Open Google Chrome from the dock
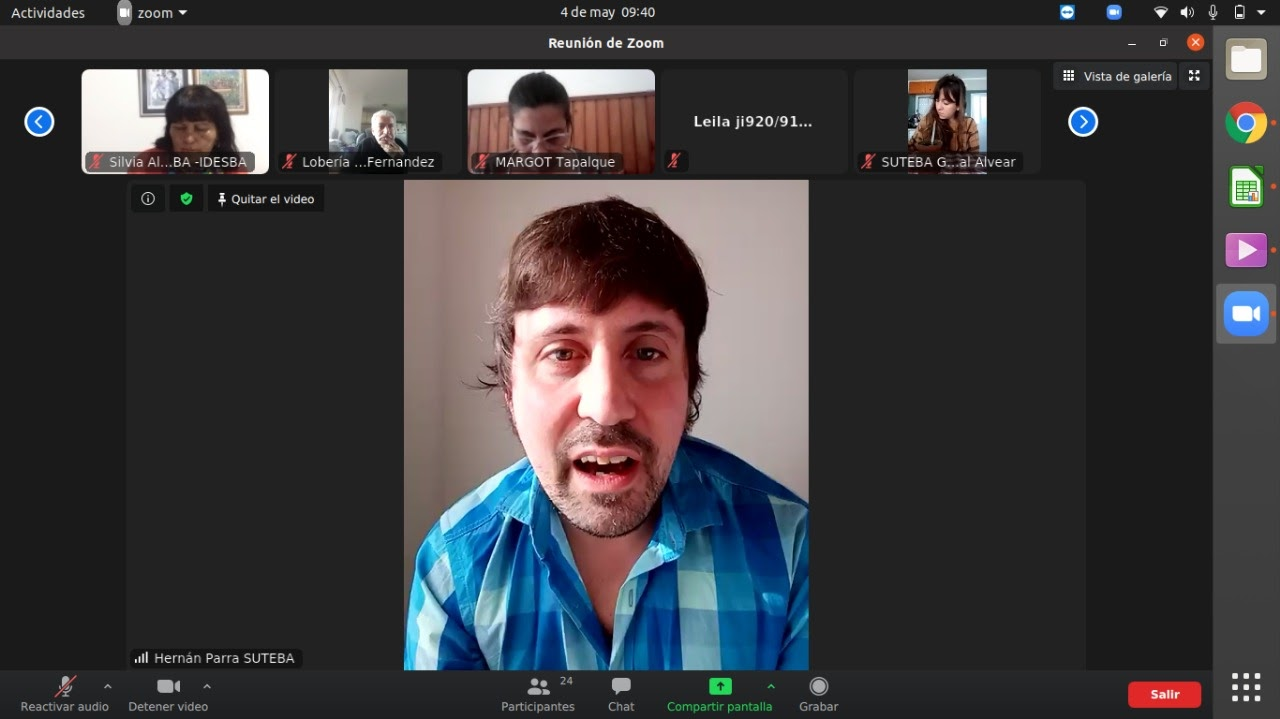 (x=1246, y=123)
